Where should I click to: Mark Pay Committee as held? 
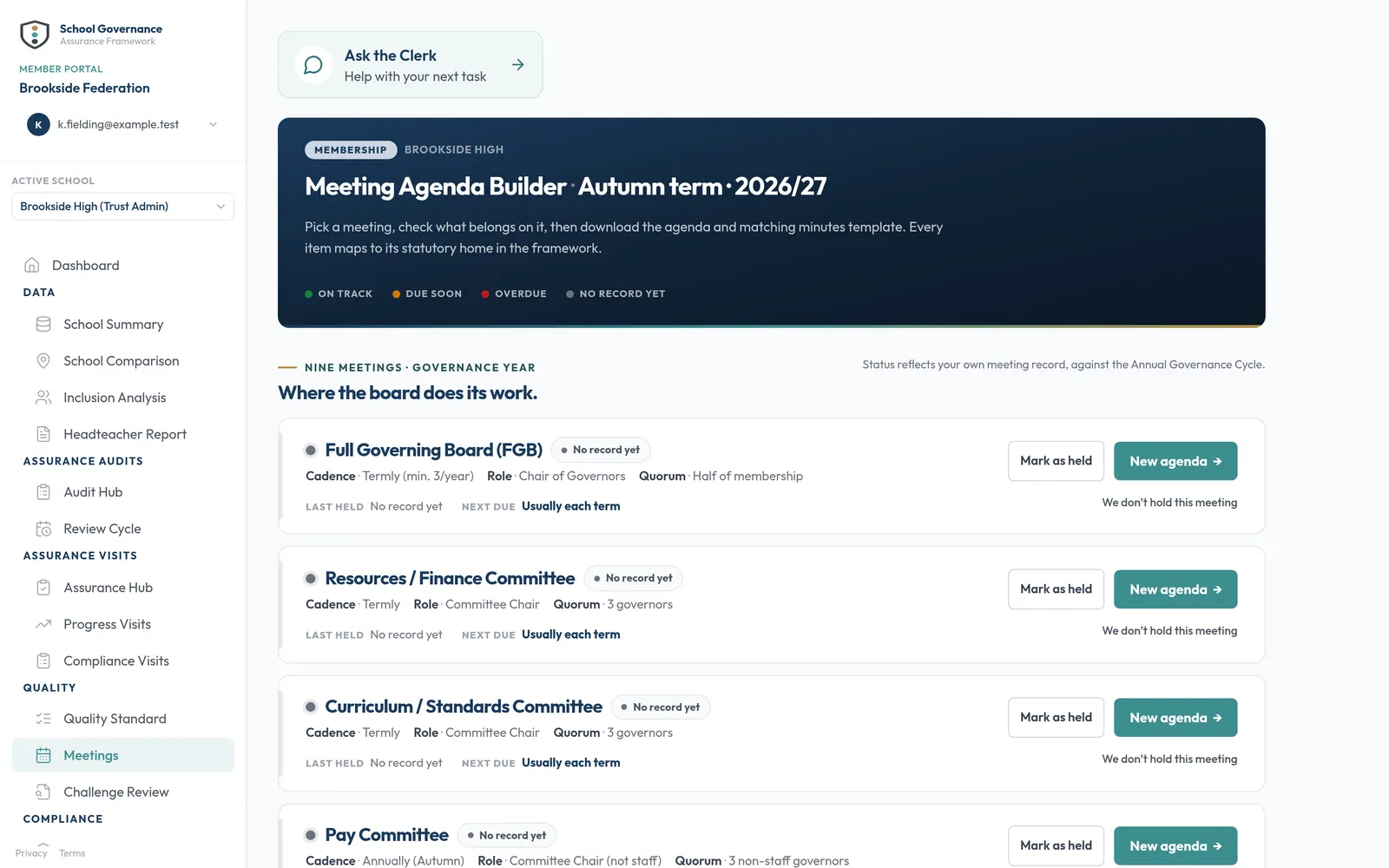pos(1056,846)
